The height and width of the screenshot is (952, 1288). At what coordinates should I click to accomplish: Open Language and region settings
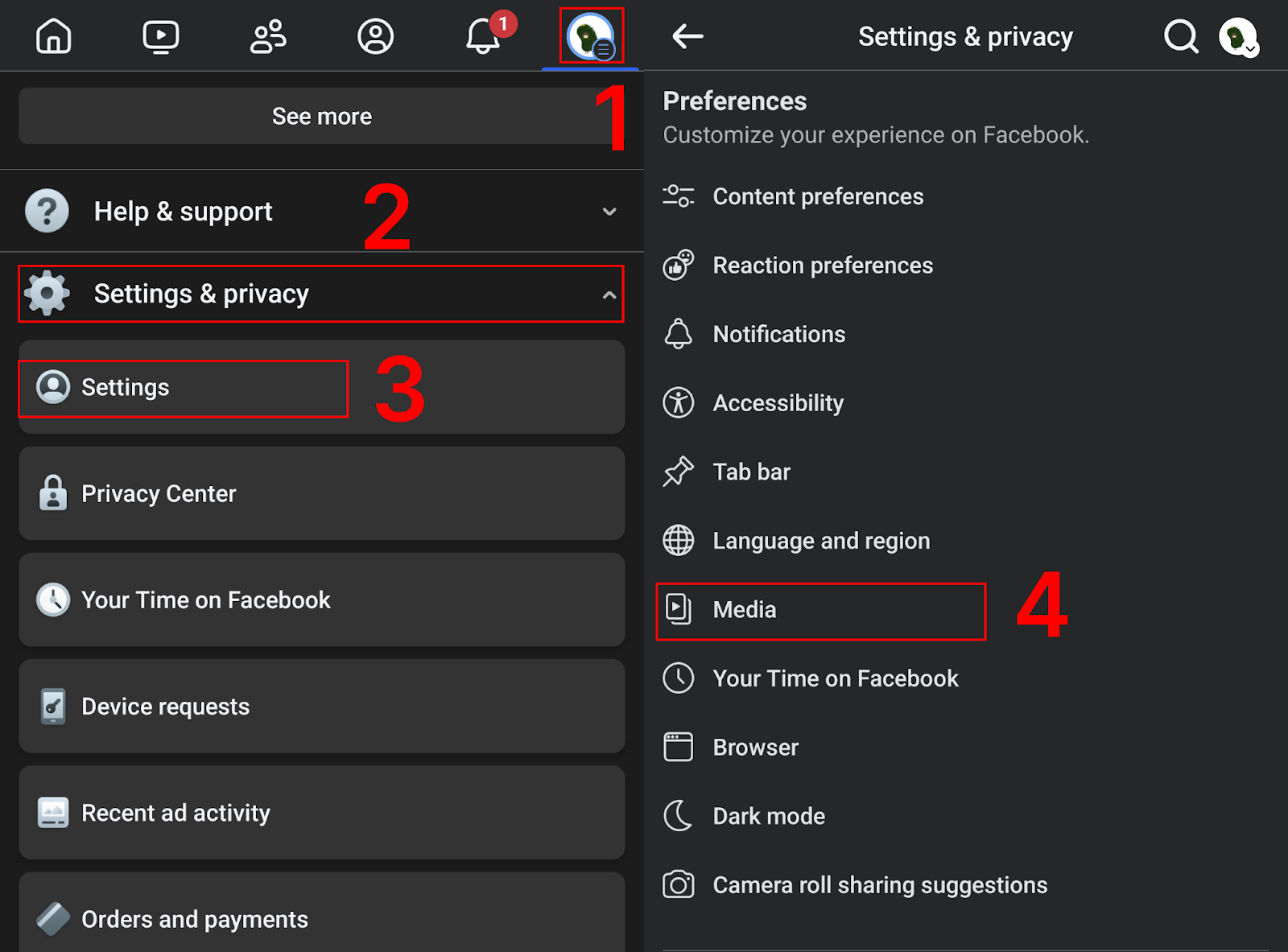tap(966, 540)
